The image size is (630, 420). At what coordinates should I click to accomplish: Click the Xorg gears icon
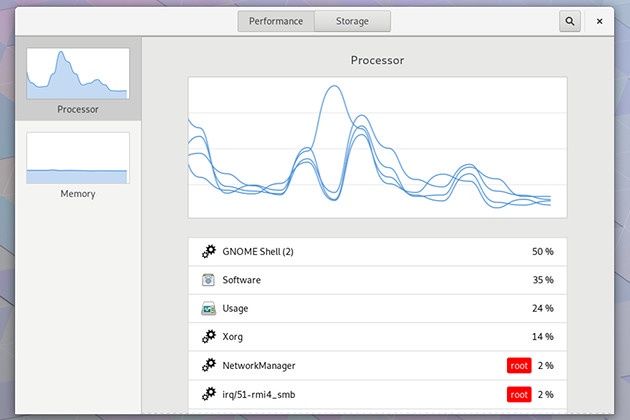(209, 336)
